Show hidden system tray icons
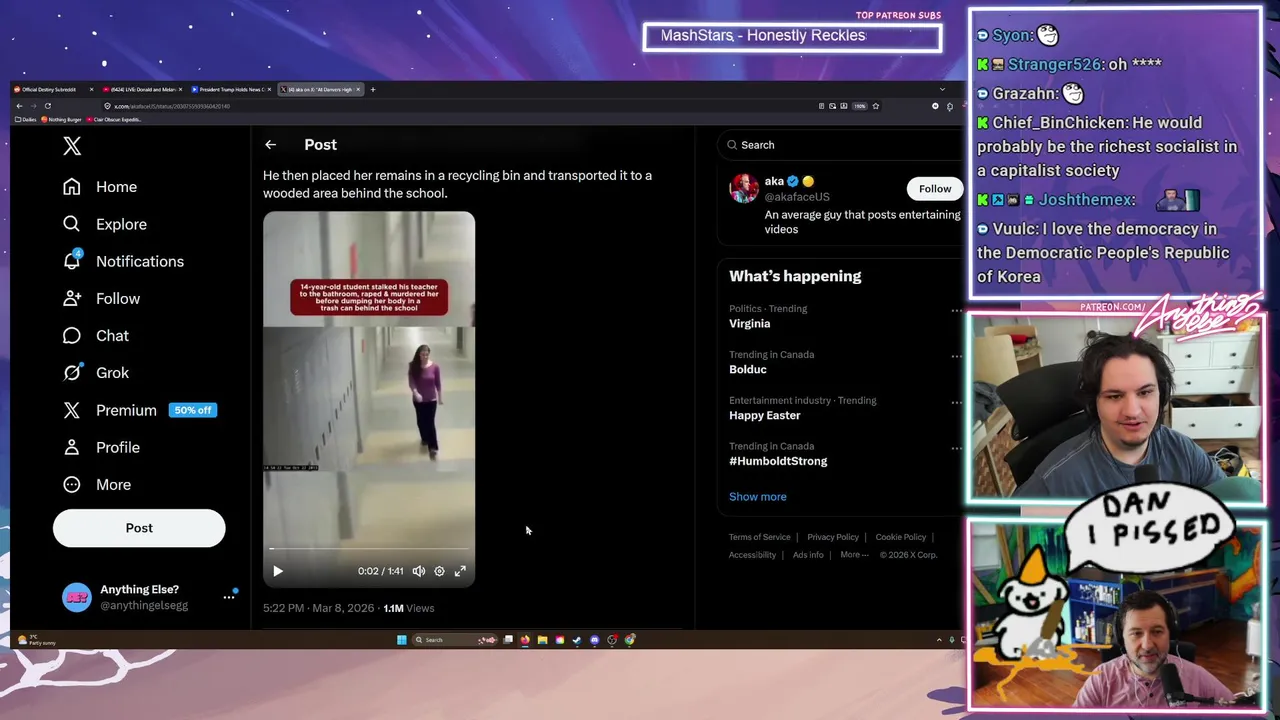 tap(939, 640)
